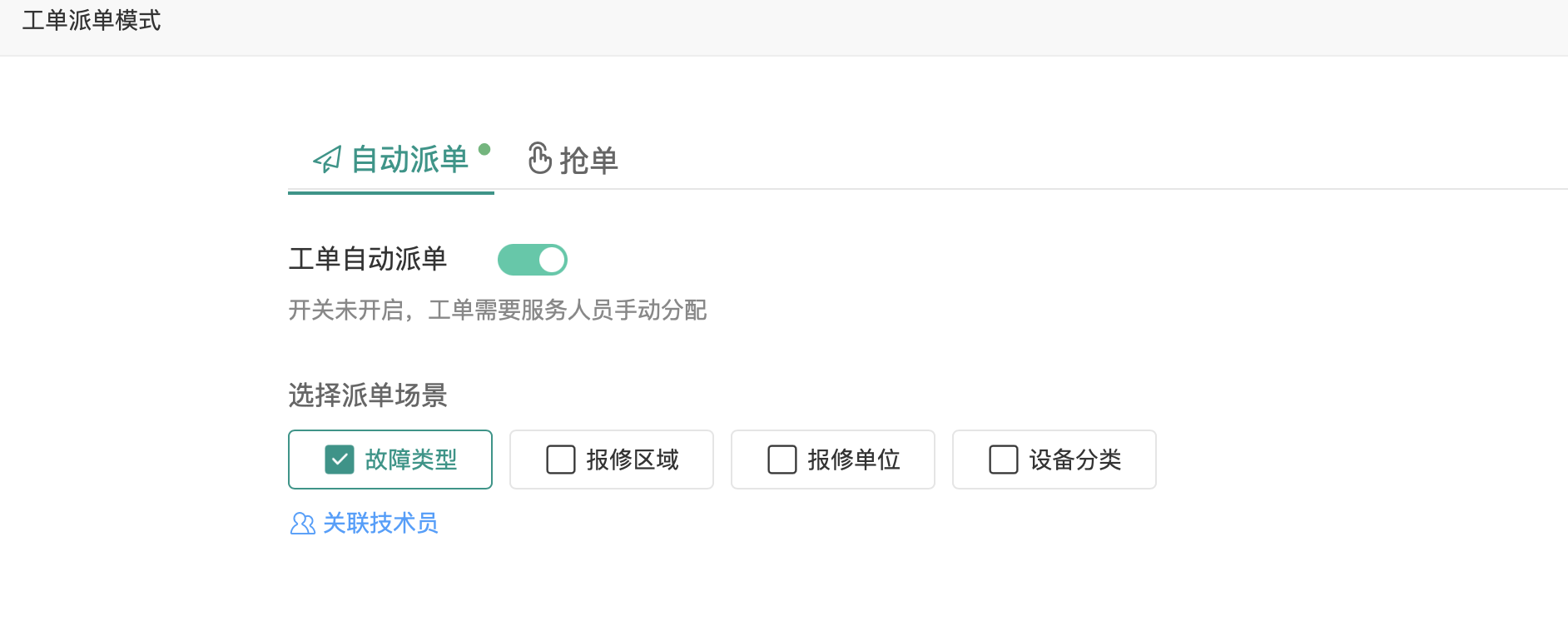Click the 工单派单模式 page title
1568x636 pixels.
pyautogui.click(x=92, y=20)
